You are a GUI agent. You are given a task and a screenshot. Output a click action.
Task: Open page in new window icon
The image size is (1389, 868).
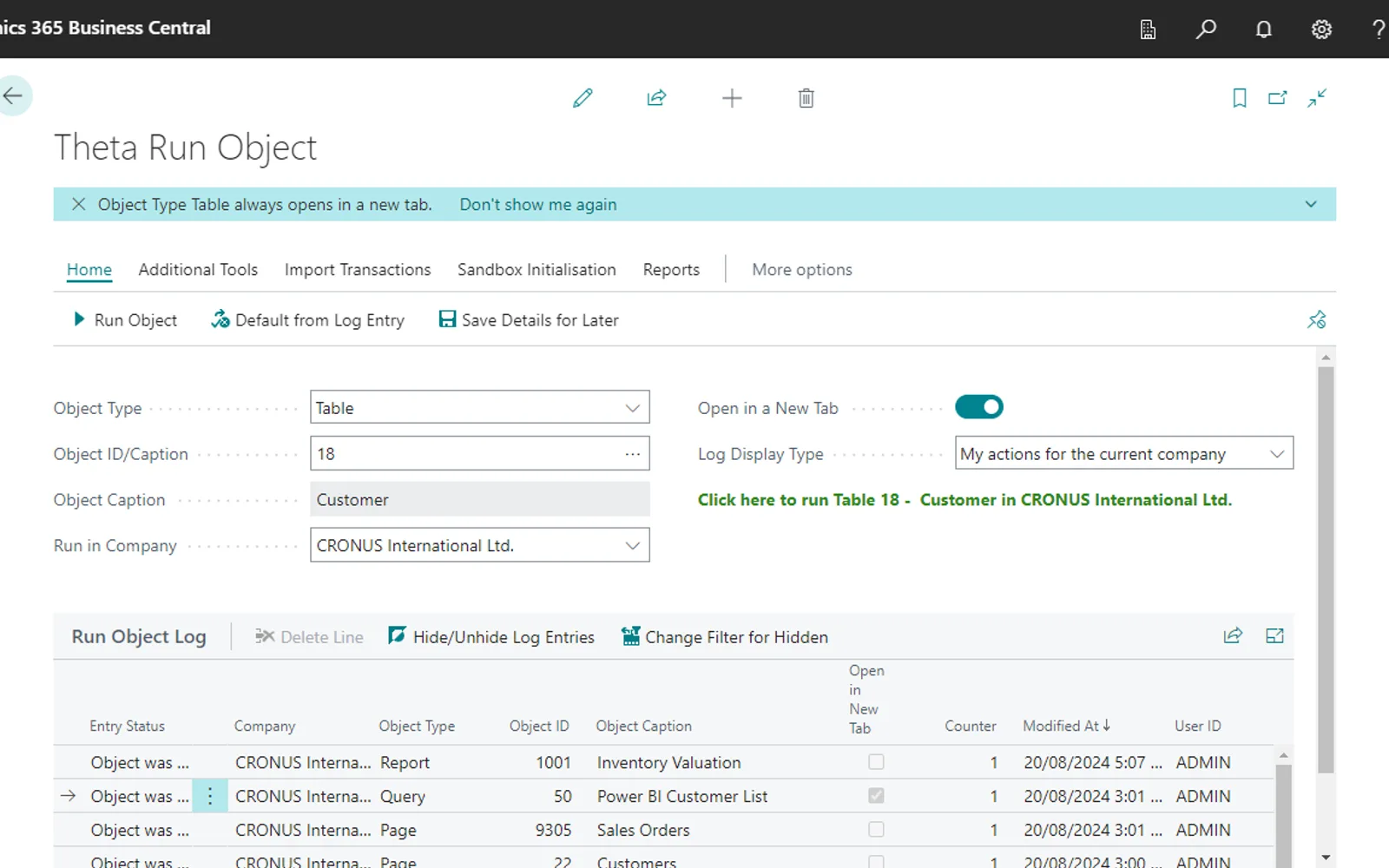[1278, 98]
